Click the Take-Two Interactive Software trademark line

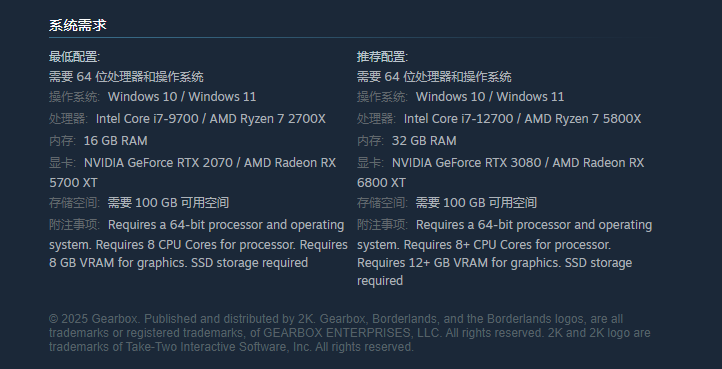coord(231,347)
